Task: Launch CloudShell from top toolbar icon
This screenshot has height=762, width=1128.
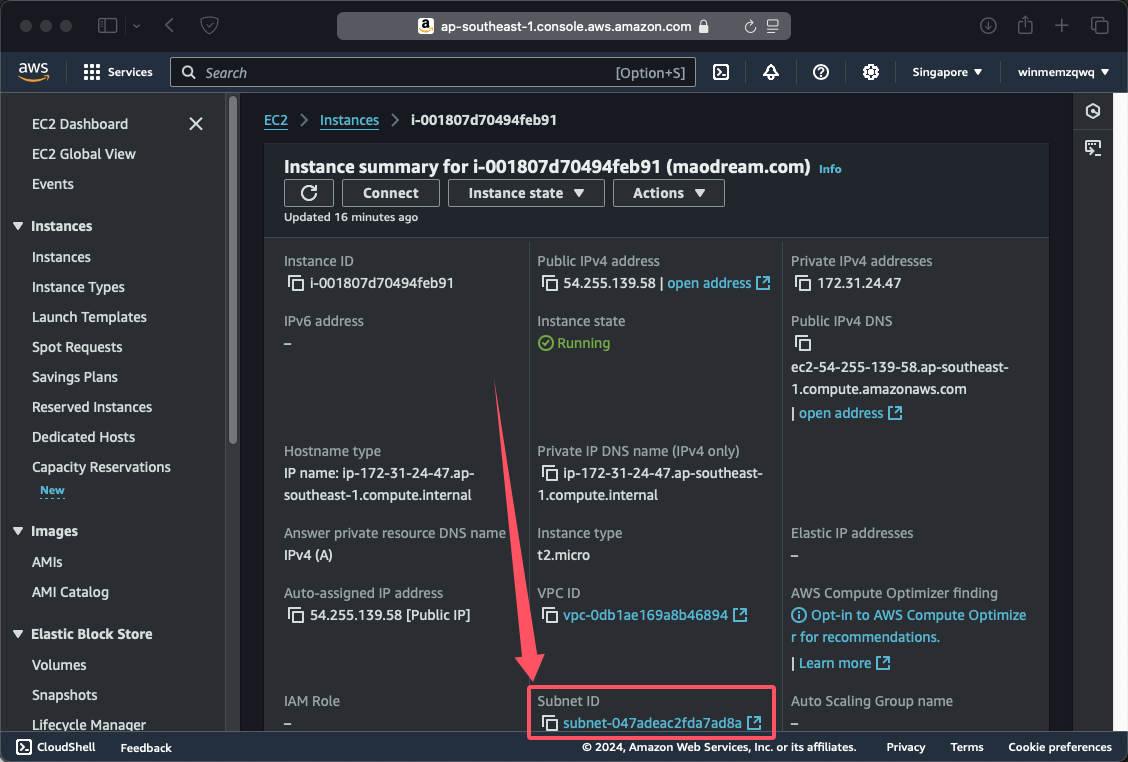Action: [x=721, y=72]
